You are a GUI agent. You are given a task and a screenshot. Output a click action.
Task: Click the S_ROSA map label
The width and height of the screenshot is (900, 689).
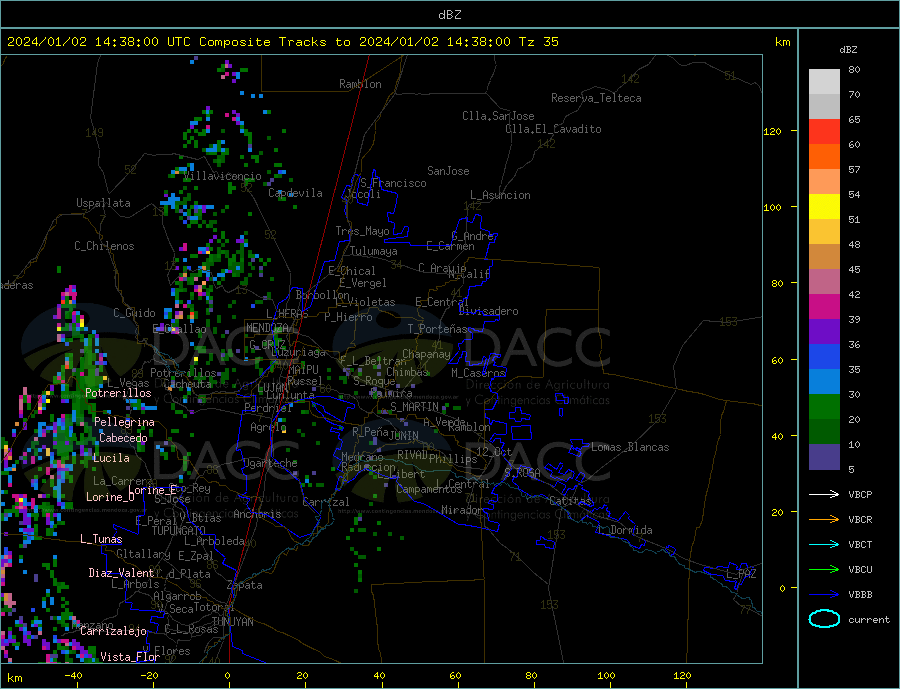(522, 473)
